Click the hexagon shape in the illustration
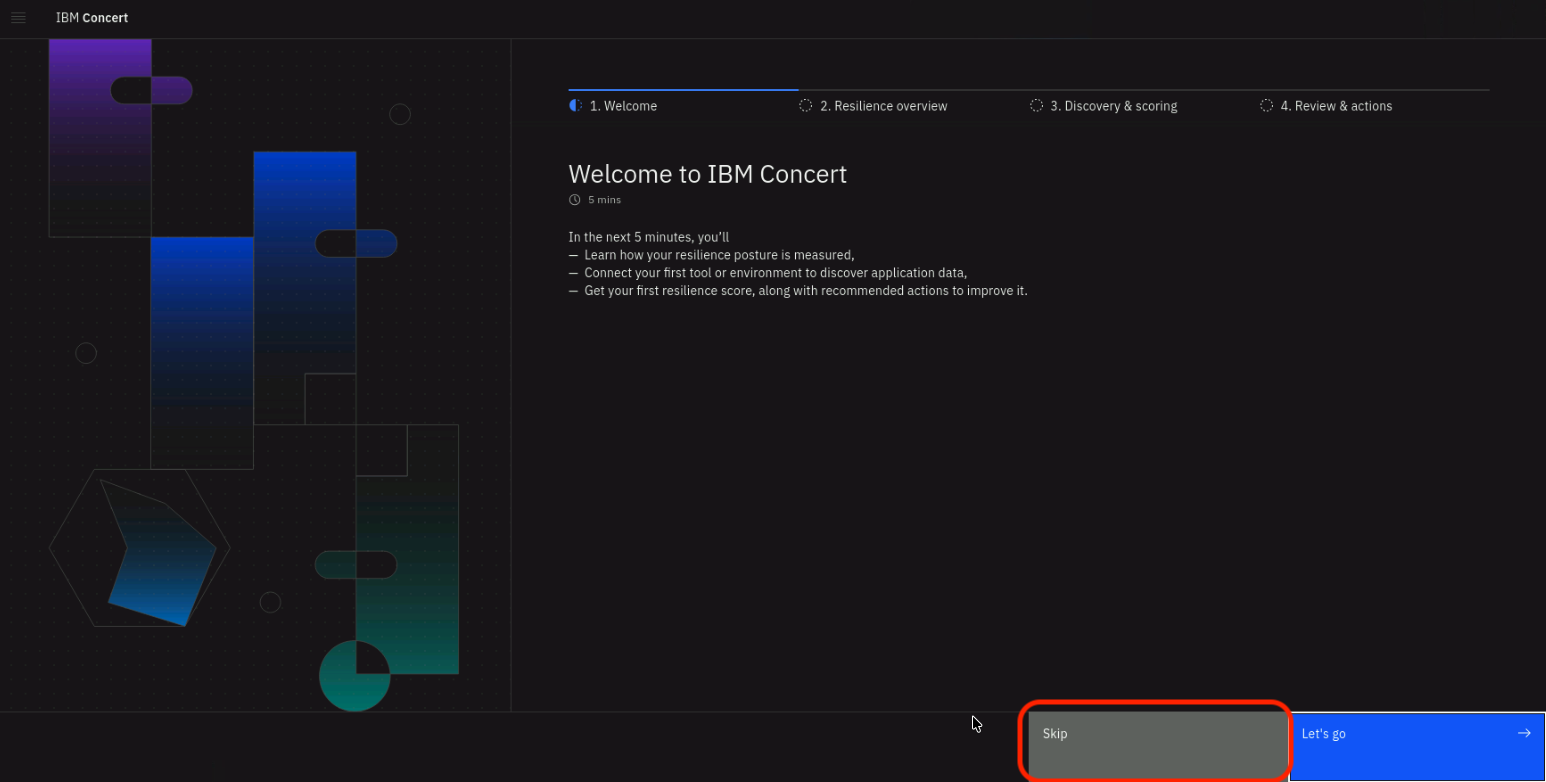 pos(140,548)
